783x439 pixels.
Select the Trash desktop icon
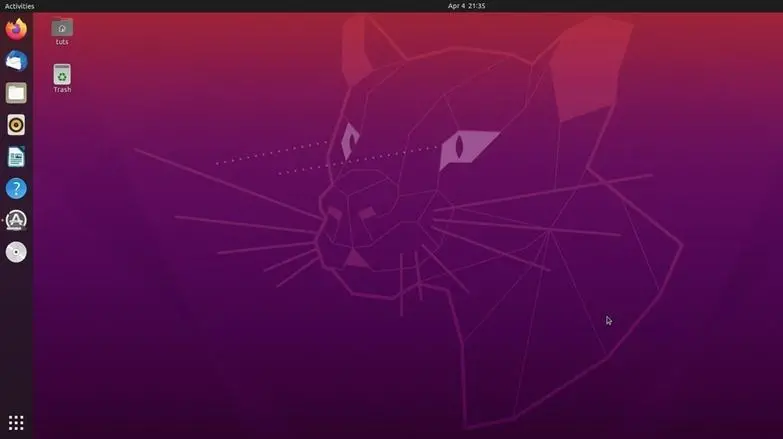[x=62, y=74]
